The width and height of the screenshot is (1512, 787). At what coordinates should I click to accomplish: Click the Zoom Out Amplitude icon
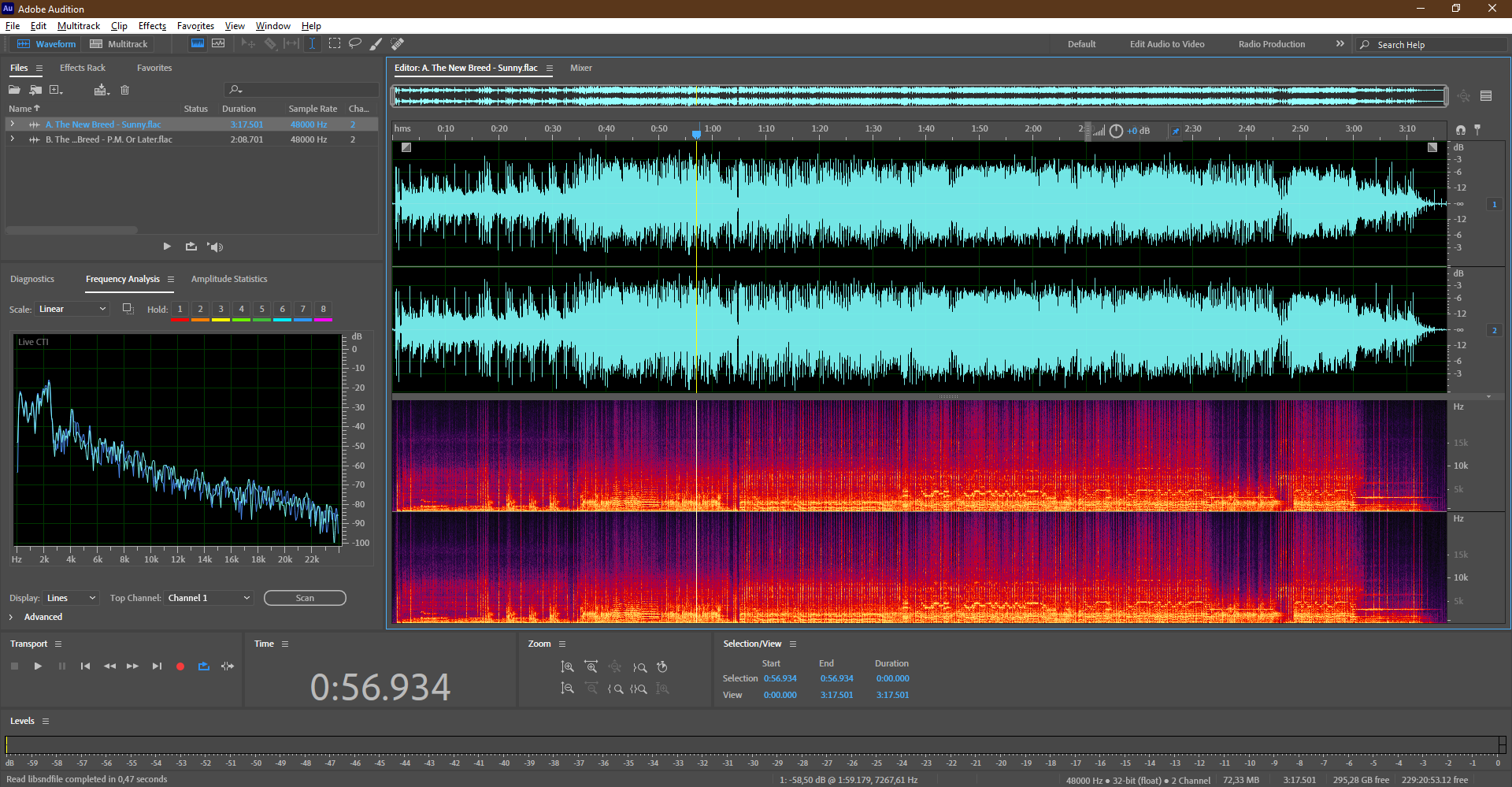(x=567, y=689)
